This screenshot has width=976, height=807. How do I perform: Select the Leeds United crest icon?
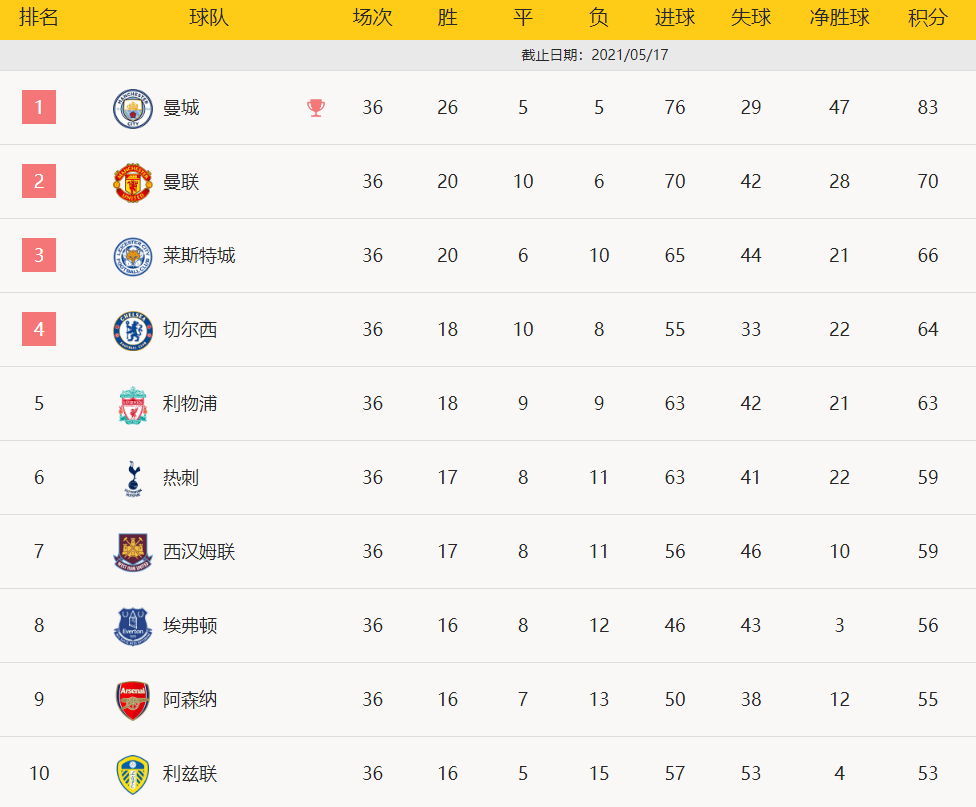tap(133, 775)
